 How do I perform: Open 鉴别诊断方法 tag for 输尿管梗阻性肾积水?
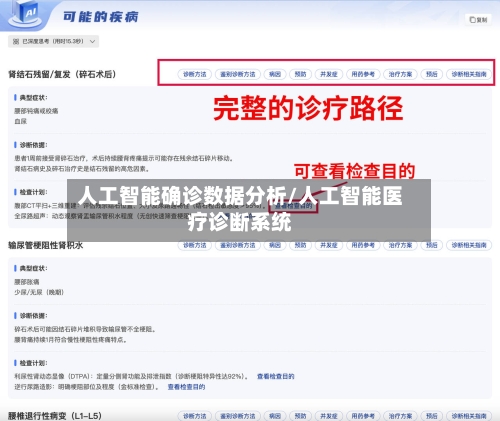coord(238,245)
